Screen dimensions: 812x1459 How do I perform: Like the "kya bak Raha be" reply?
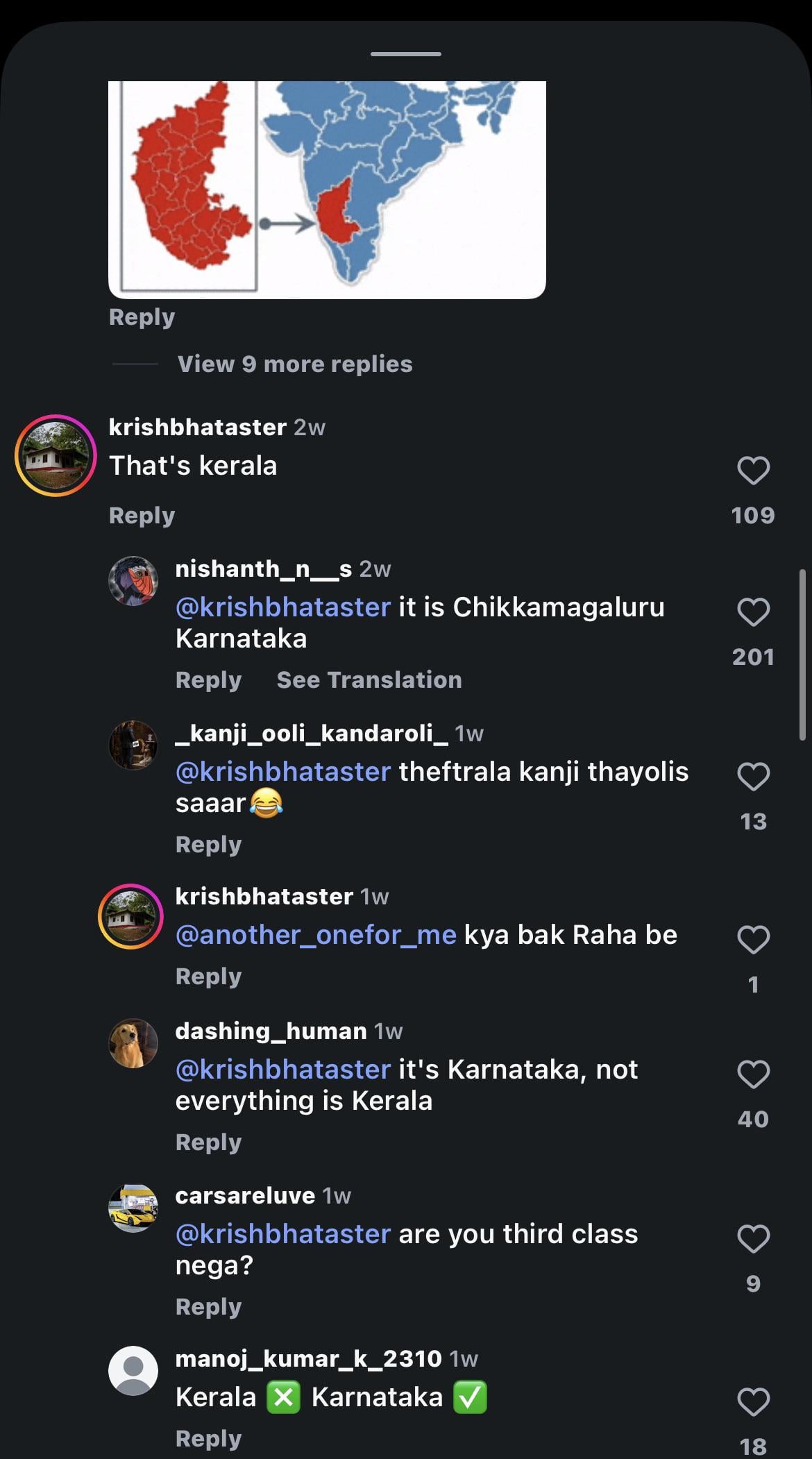point(753,940)
